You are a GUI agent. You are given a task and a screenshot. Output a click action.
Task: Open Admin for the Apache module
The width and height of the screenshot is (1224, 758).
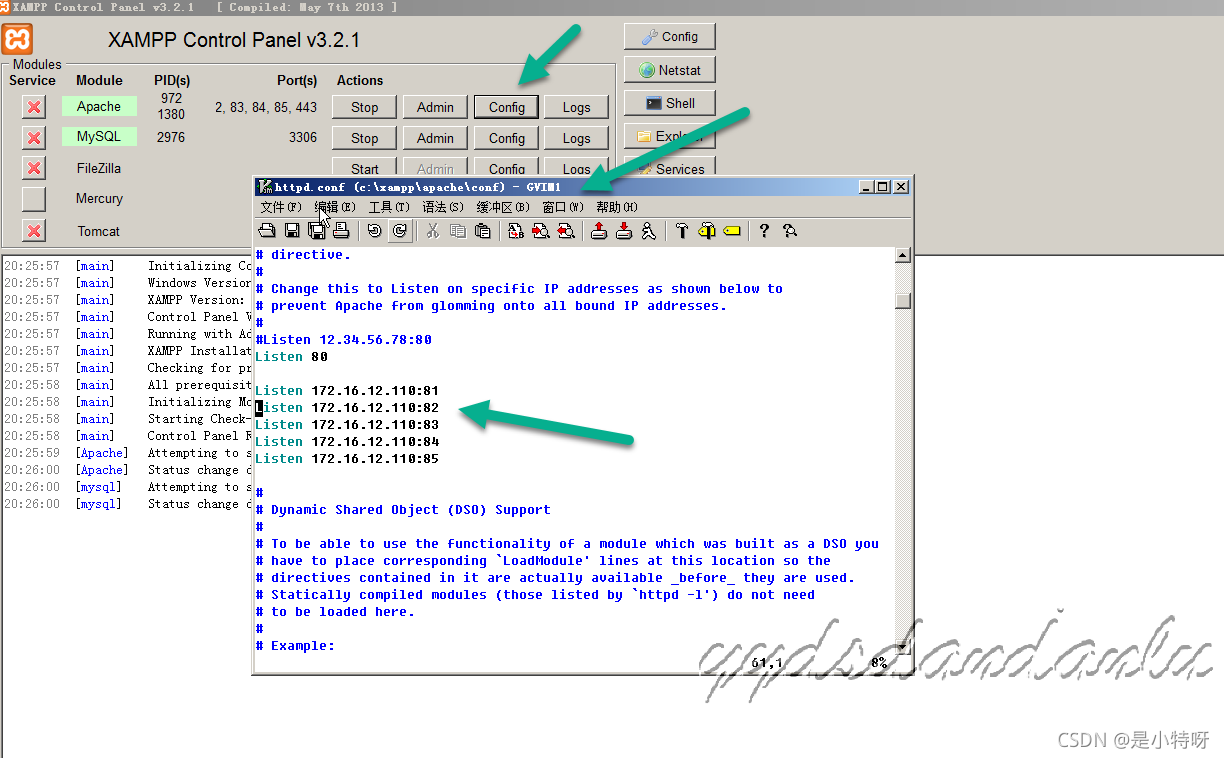435,107
